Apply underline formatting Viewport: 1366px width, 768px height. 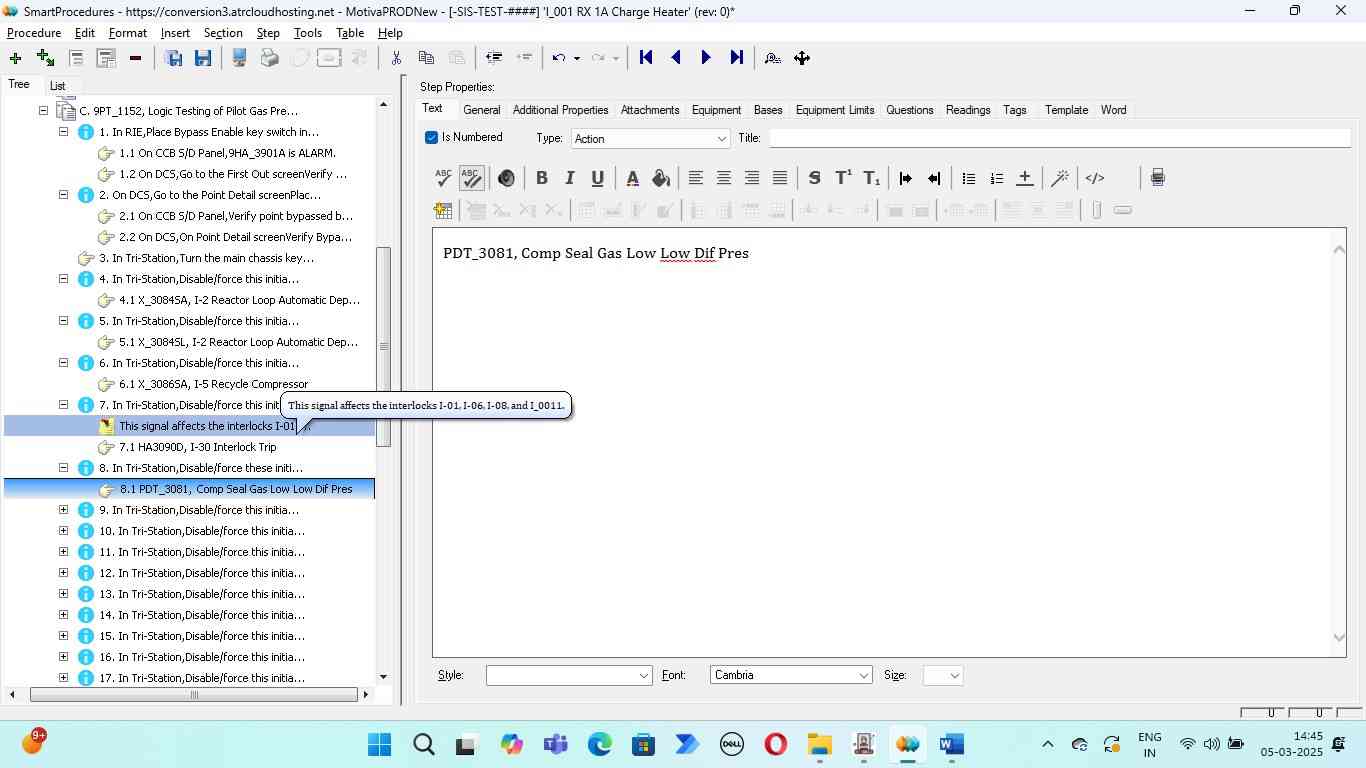[x=597, y=178]
